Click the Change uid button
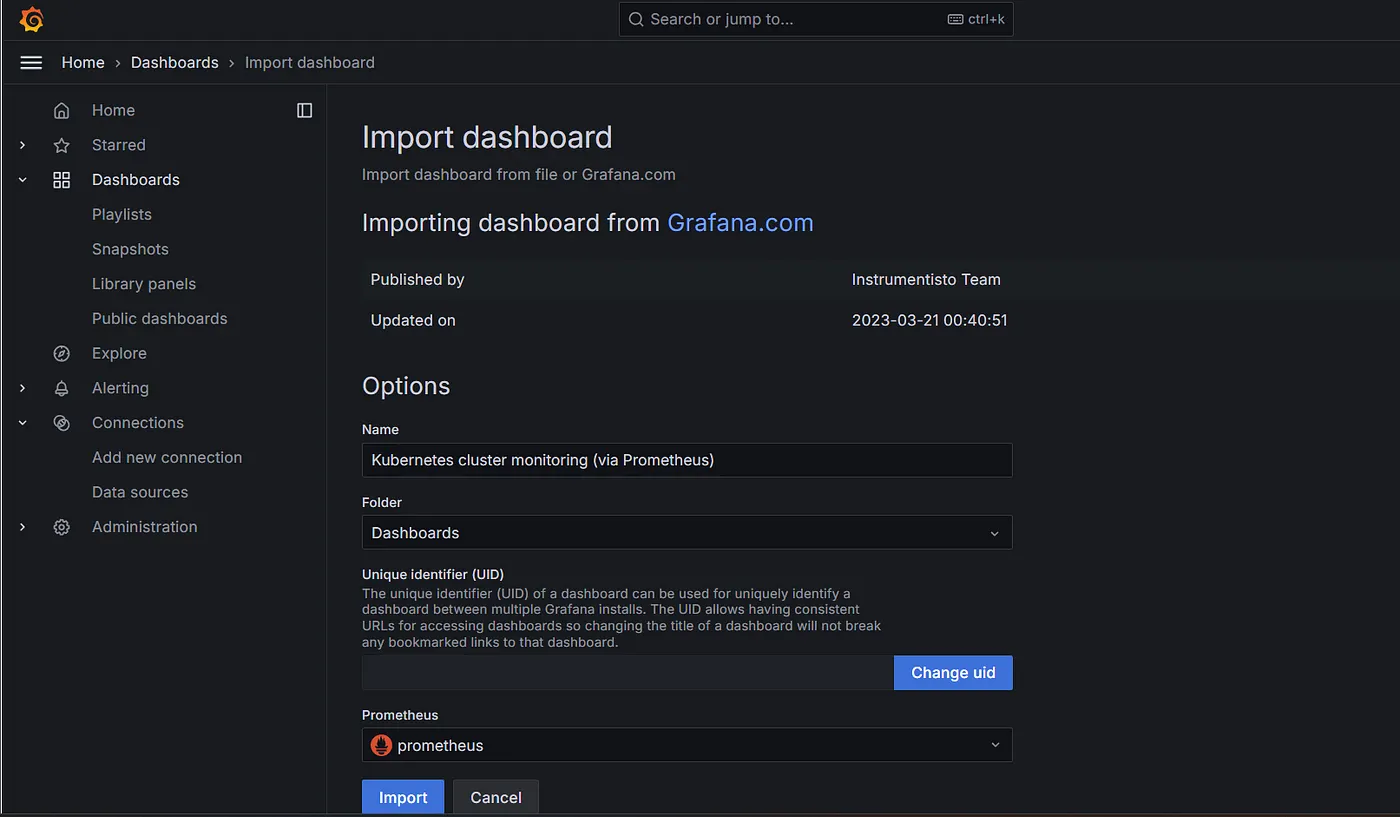1400x817 pixels. coord(953,673)
